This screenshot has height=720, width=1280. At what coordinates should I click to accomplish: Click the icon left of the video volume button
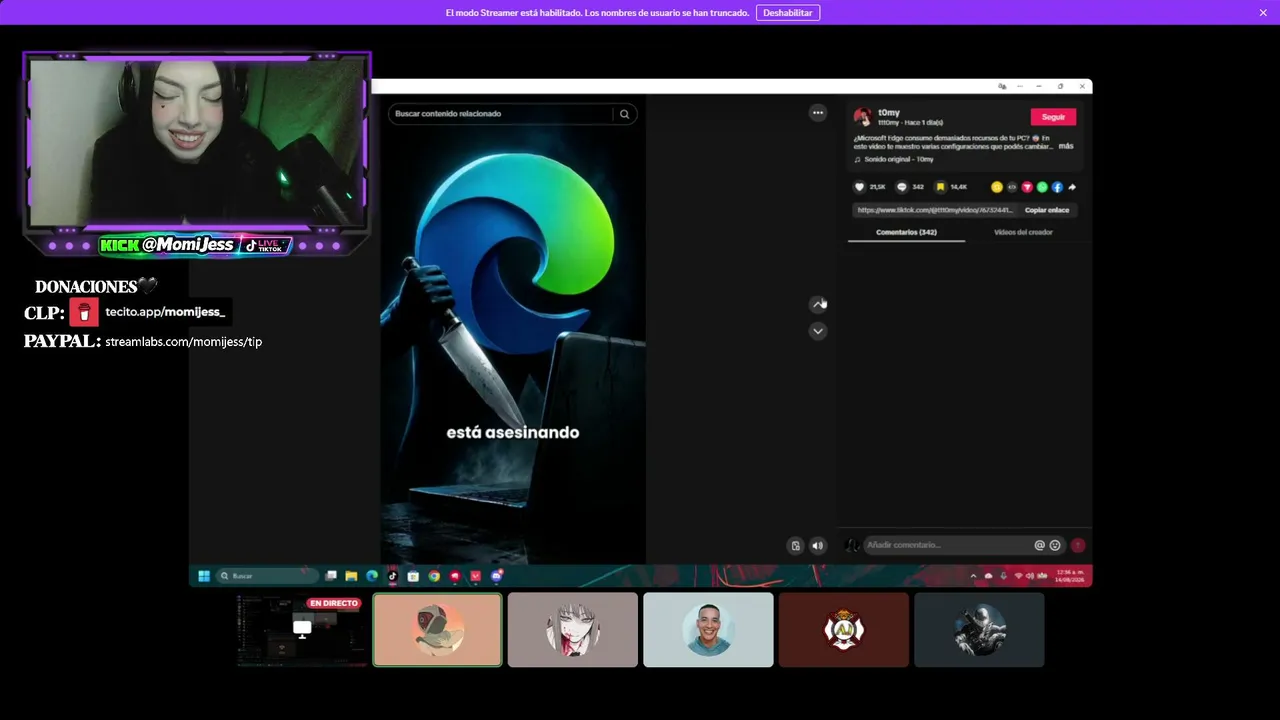(796, 546)
